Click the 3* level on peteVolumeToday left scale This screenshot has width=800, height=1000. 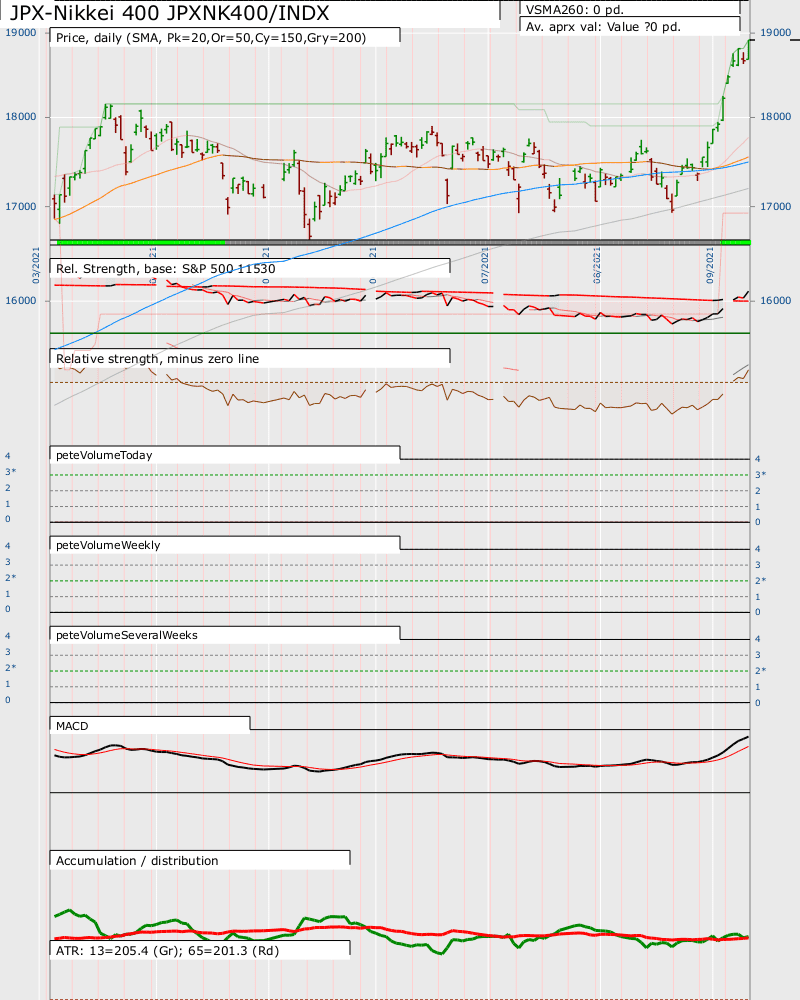11,472
